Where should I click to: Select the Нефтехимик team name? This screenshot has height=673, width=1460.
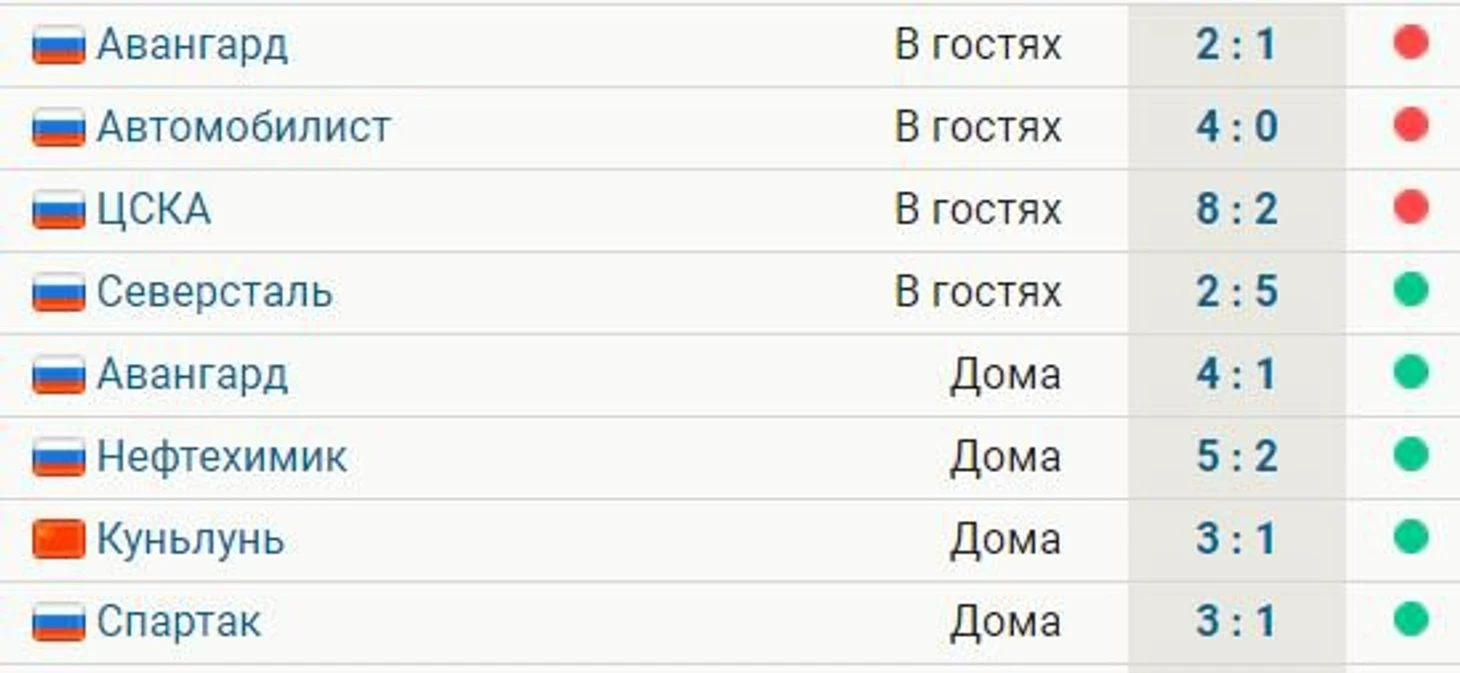tap(221, 457)
